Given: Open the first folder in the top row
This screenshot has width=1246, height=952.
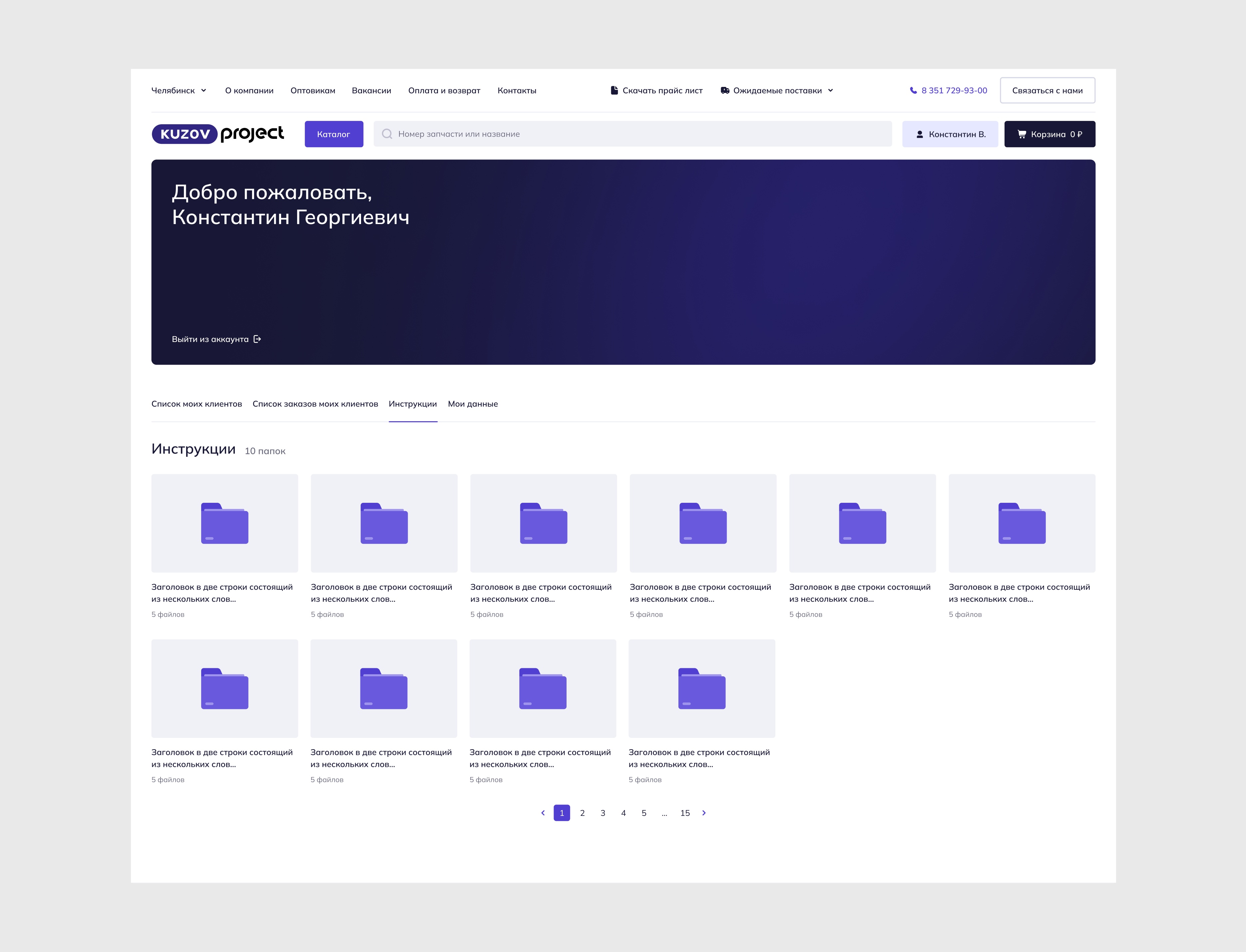Looking at the screenshot, I should (x=224, y=523).
